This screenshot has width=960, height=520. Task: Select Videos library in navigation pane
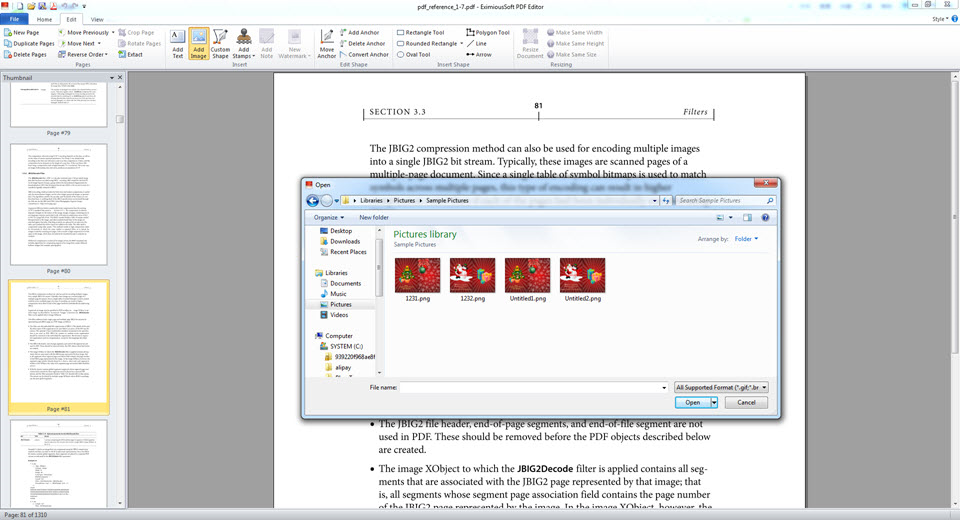coord(334,315)
